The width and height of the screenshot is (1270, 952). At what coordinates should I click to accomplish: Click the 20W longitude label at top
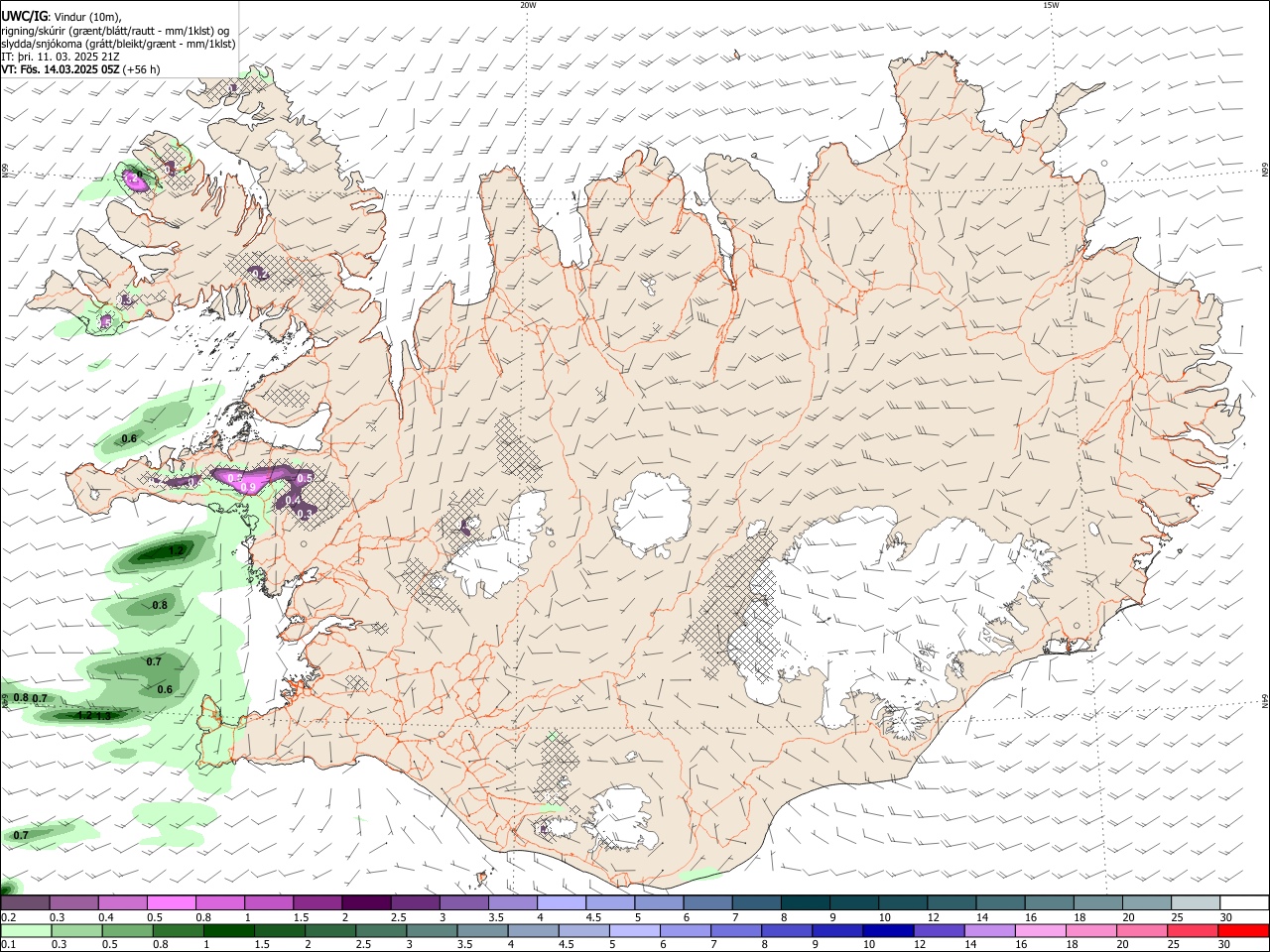point(528,5)
